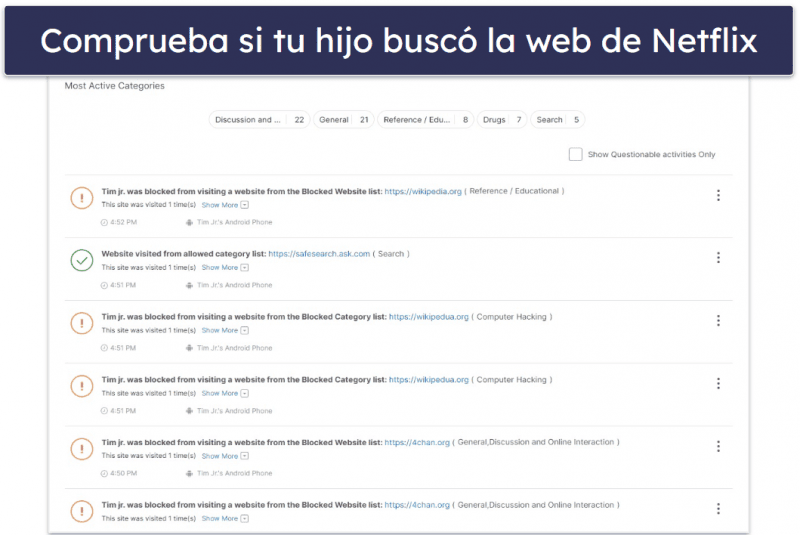Viewport: 800px width, 535px height.
Task: Open the three-dot menu for the wikipedia.org entry
Action: coord(718,195)
